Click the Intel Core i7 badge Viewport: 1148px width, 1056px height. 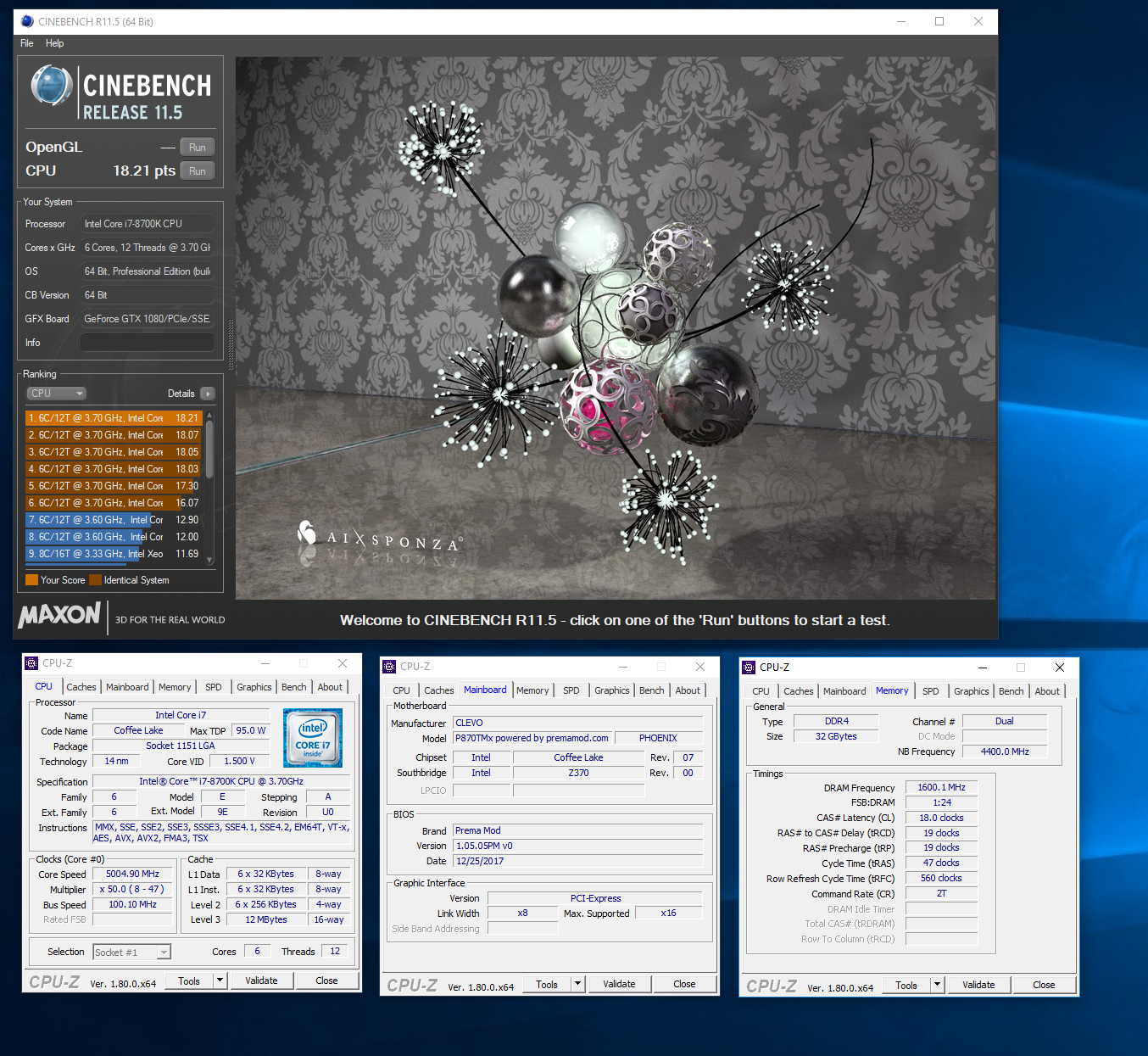[x=312, y=737]
